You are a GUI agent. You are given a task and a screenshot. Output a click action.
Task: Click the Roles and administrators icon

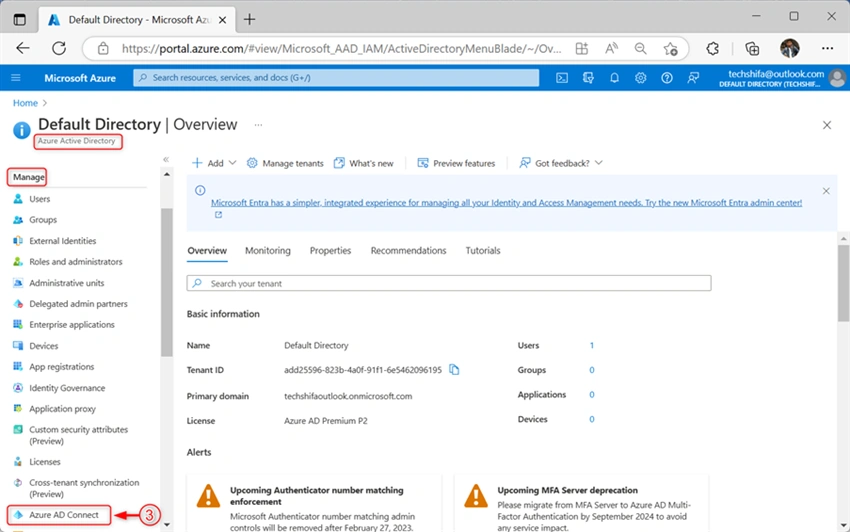18,261
